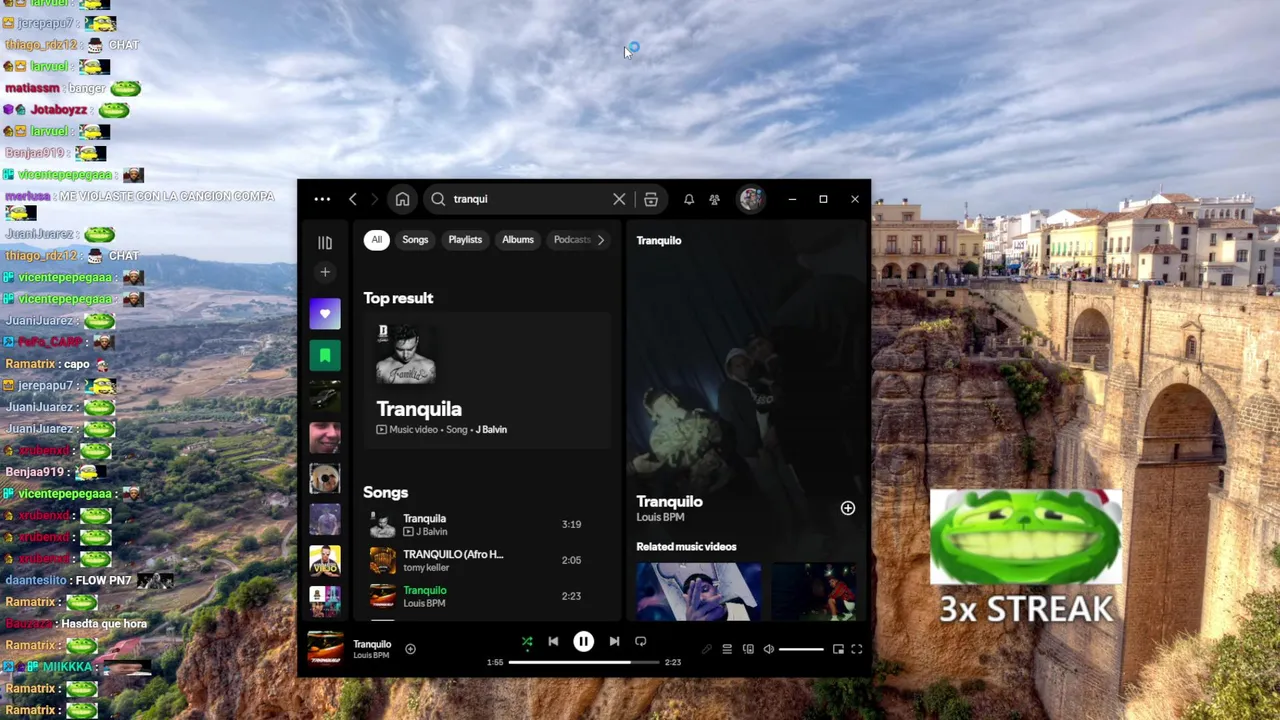This screenshot has width=1280, height=720.
Task: Click the 2:05 duration of TRANQUILO
Action: [571, 560]
